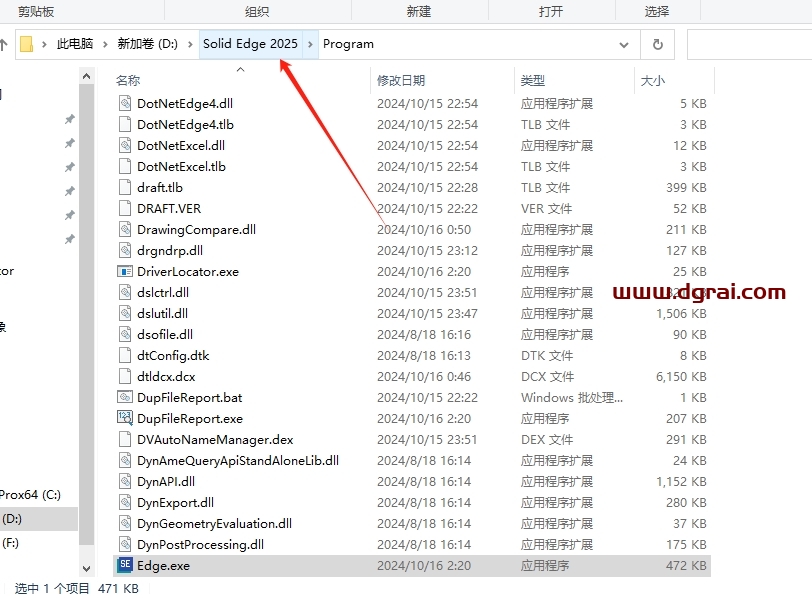Click the DrawingCompare.dll file icon
This screenshot has height=598, width=812.
[x=125, y=229]
